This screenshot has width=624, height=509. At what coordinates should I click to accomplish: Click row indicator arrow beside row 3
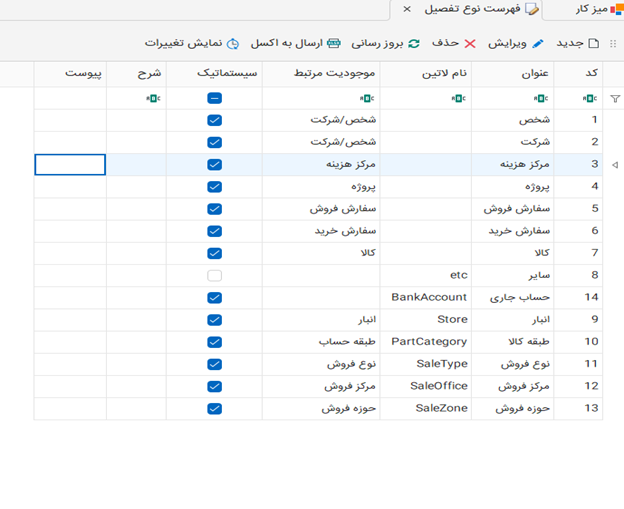(615, 165)
